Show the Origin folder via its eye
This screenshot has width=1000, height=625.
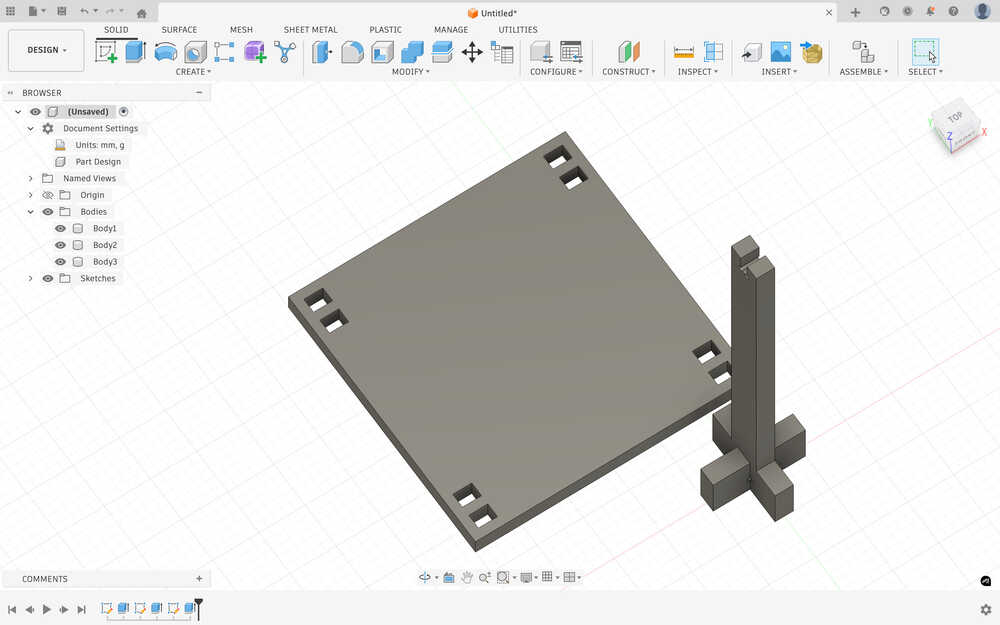coord(48,195)
